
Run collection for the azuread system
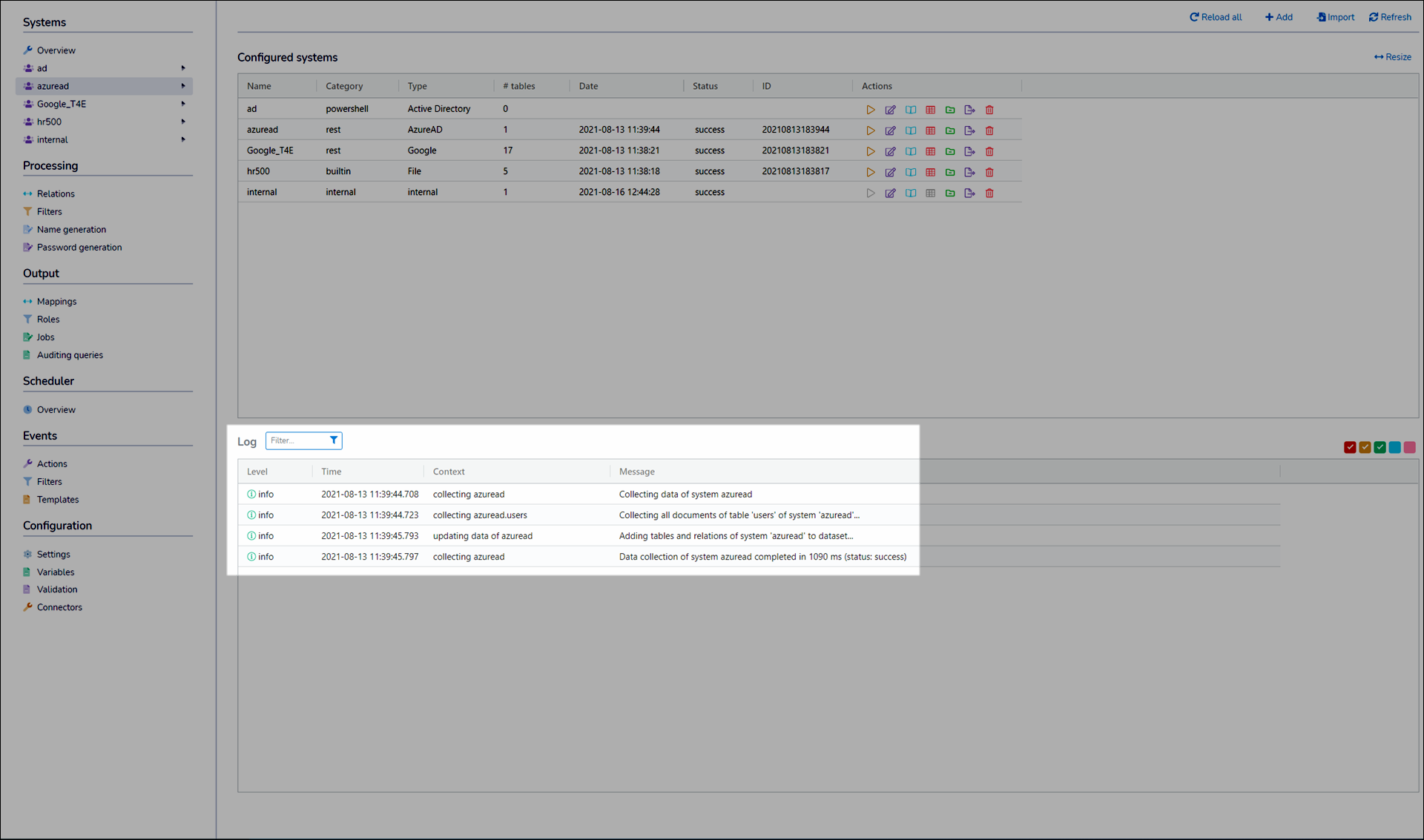[x=870, y=130]
